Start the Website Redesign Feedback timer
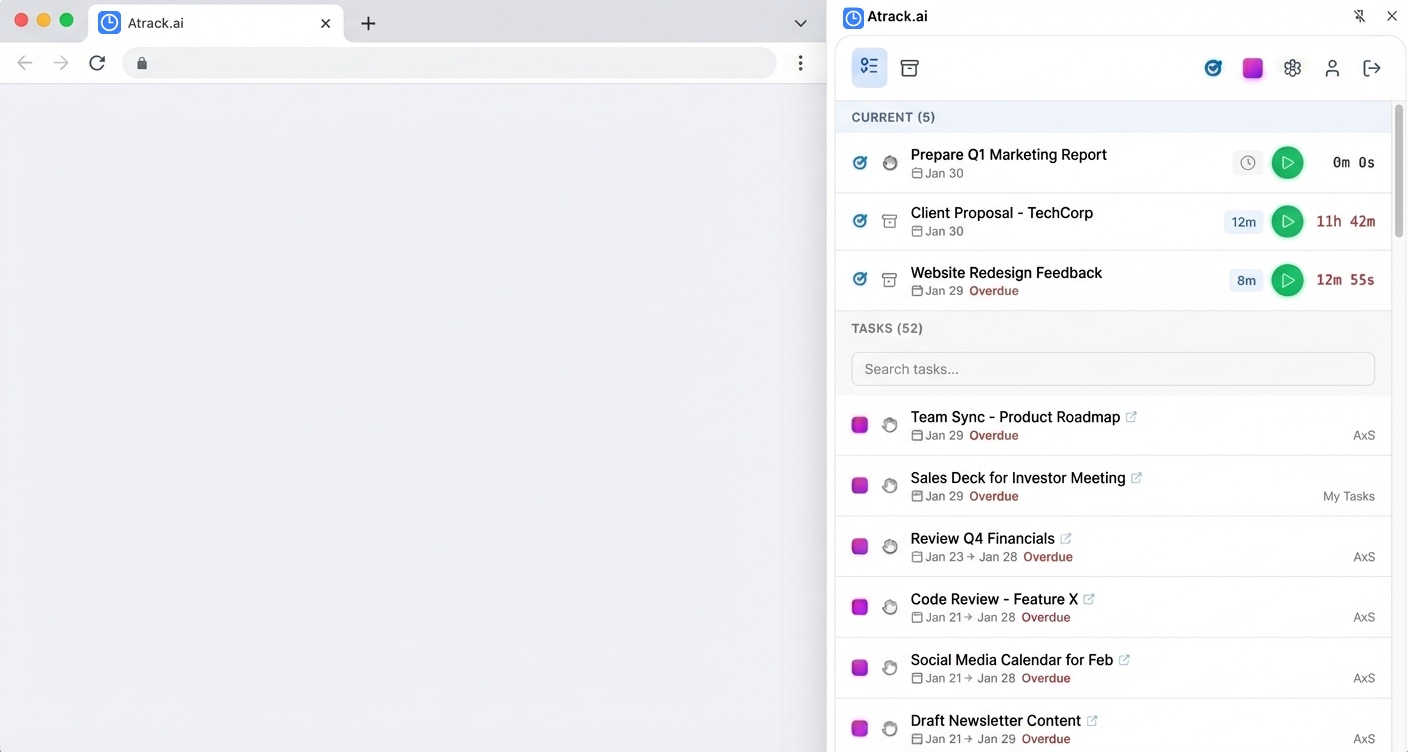The width and height of the screenshot is (1408, 752). (1287, 281)
